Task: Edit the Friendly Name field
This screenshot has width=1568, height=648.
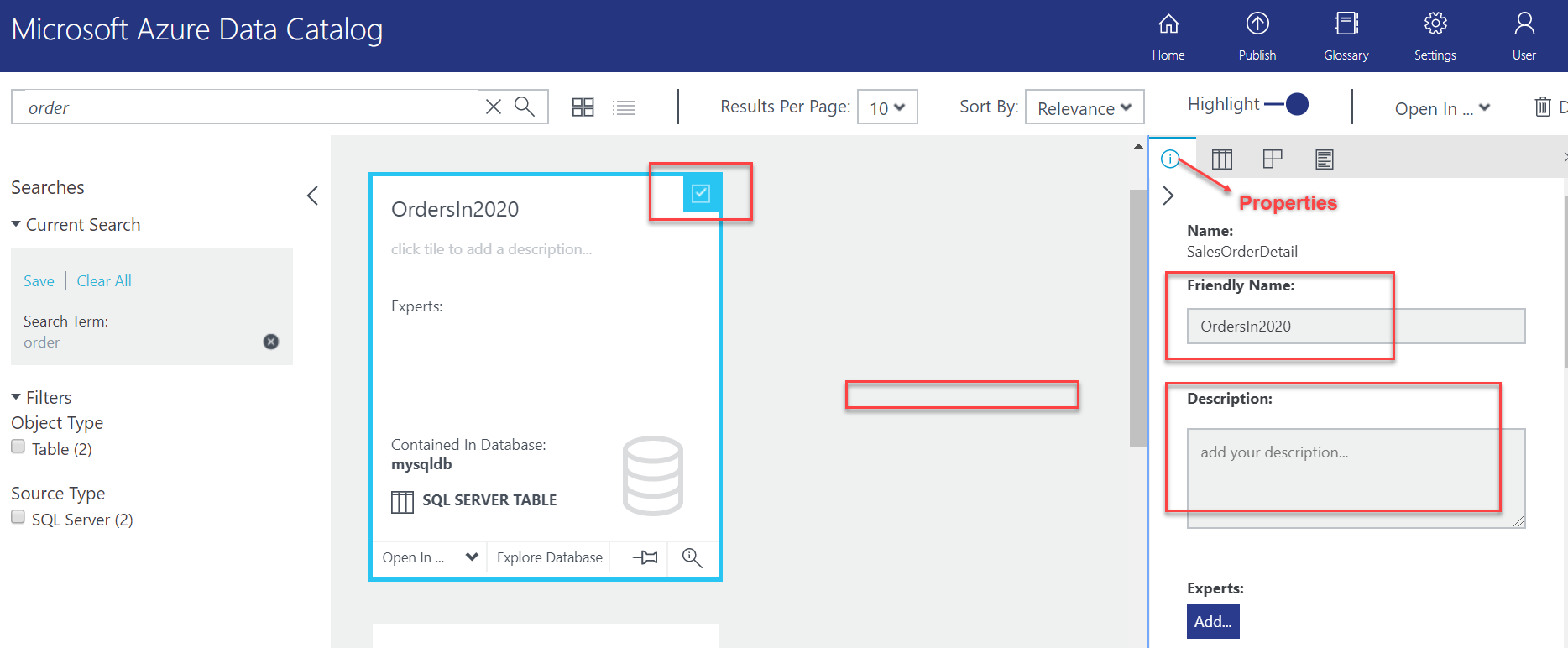Action: [1356, 326]
